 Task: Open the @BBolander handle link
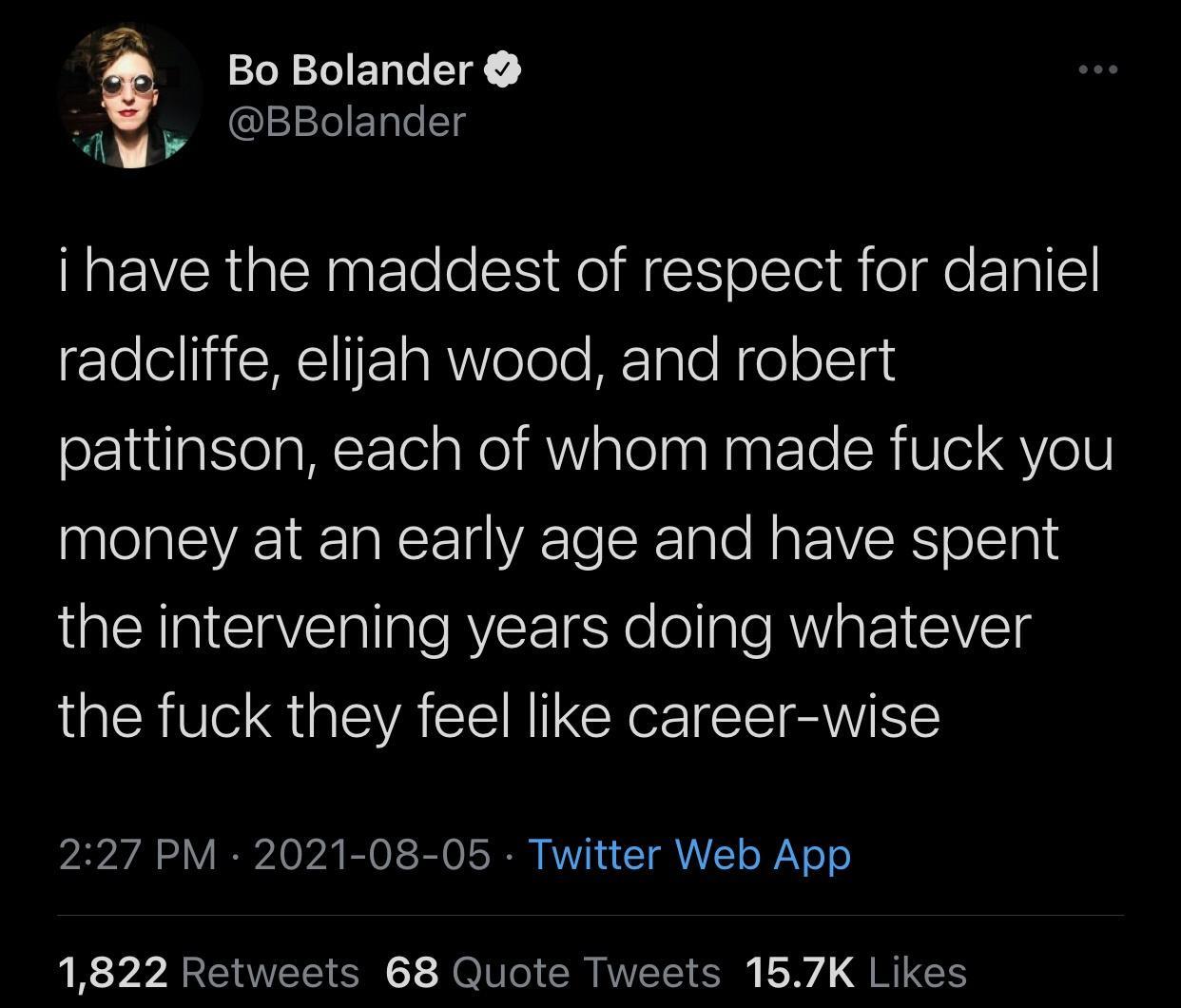coord(346,121)
